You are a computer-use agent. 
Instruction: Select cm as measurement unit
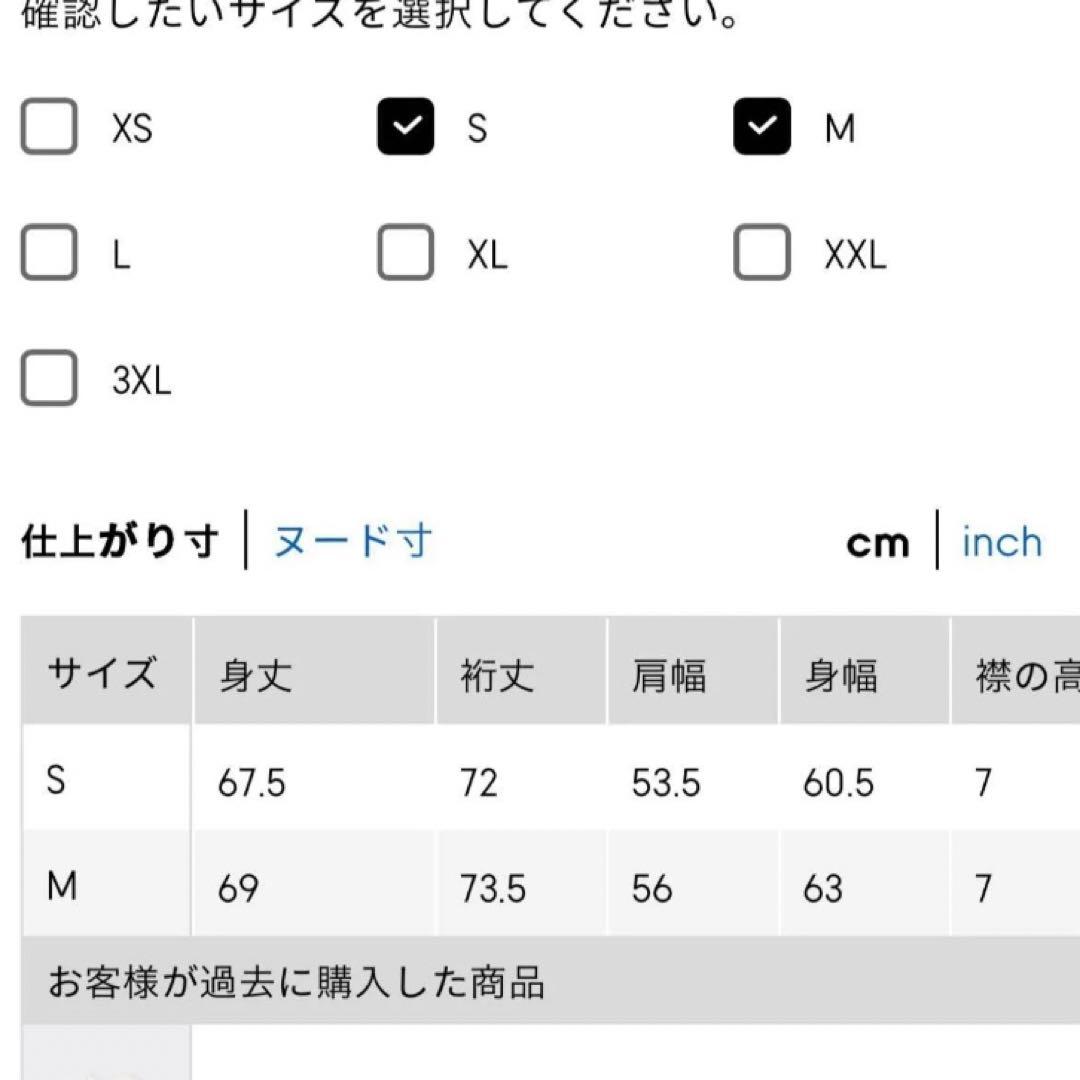pos(877,543)
